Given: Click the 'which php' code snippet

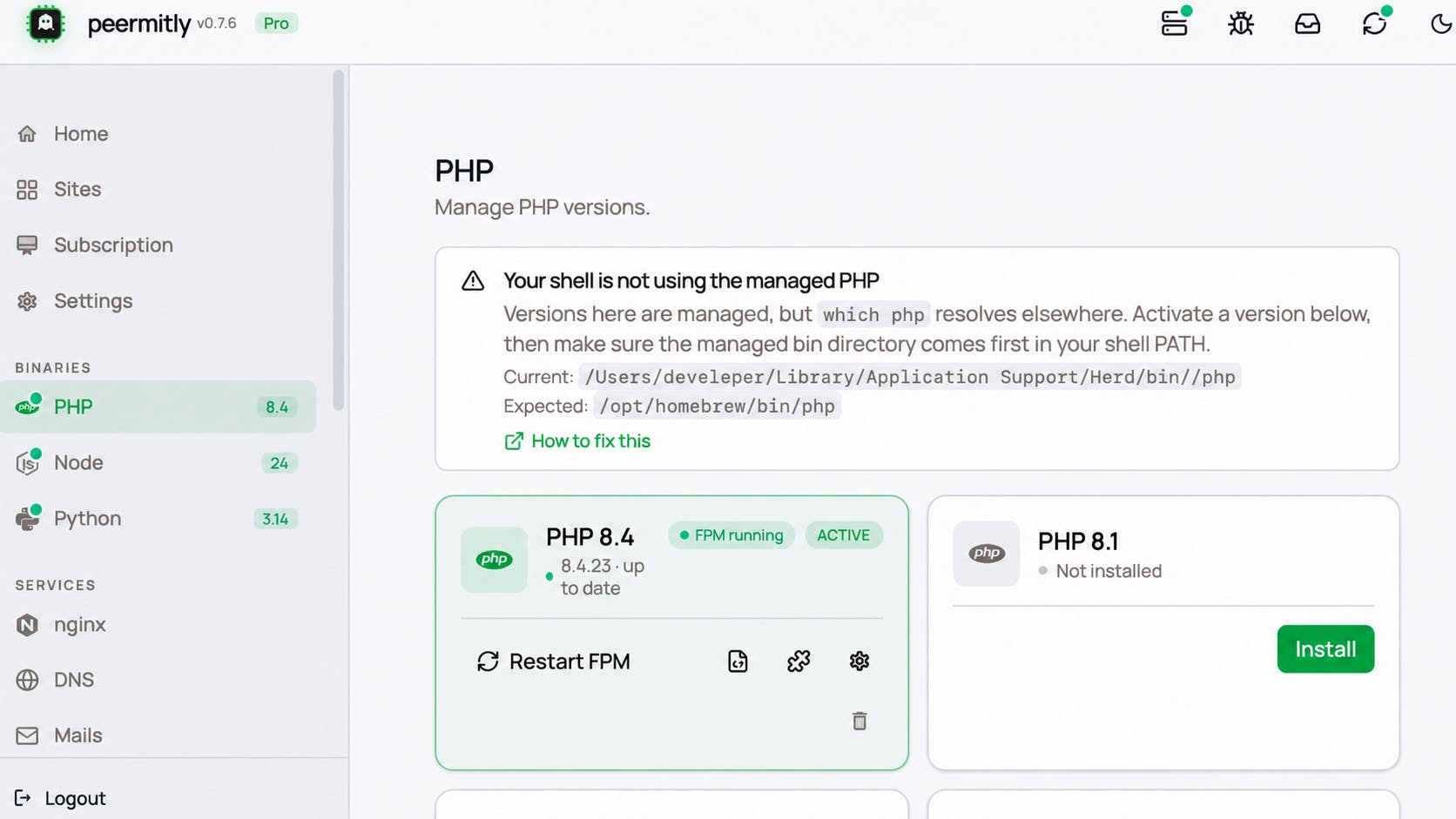Looking at the screenshot, I should click(x=873, y=314).
